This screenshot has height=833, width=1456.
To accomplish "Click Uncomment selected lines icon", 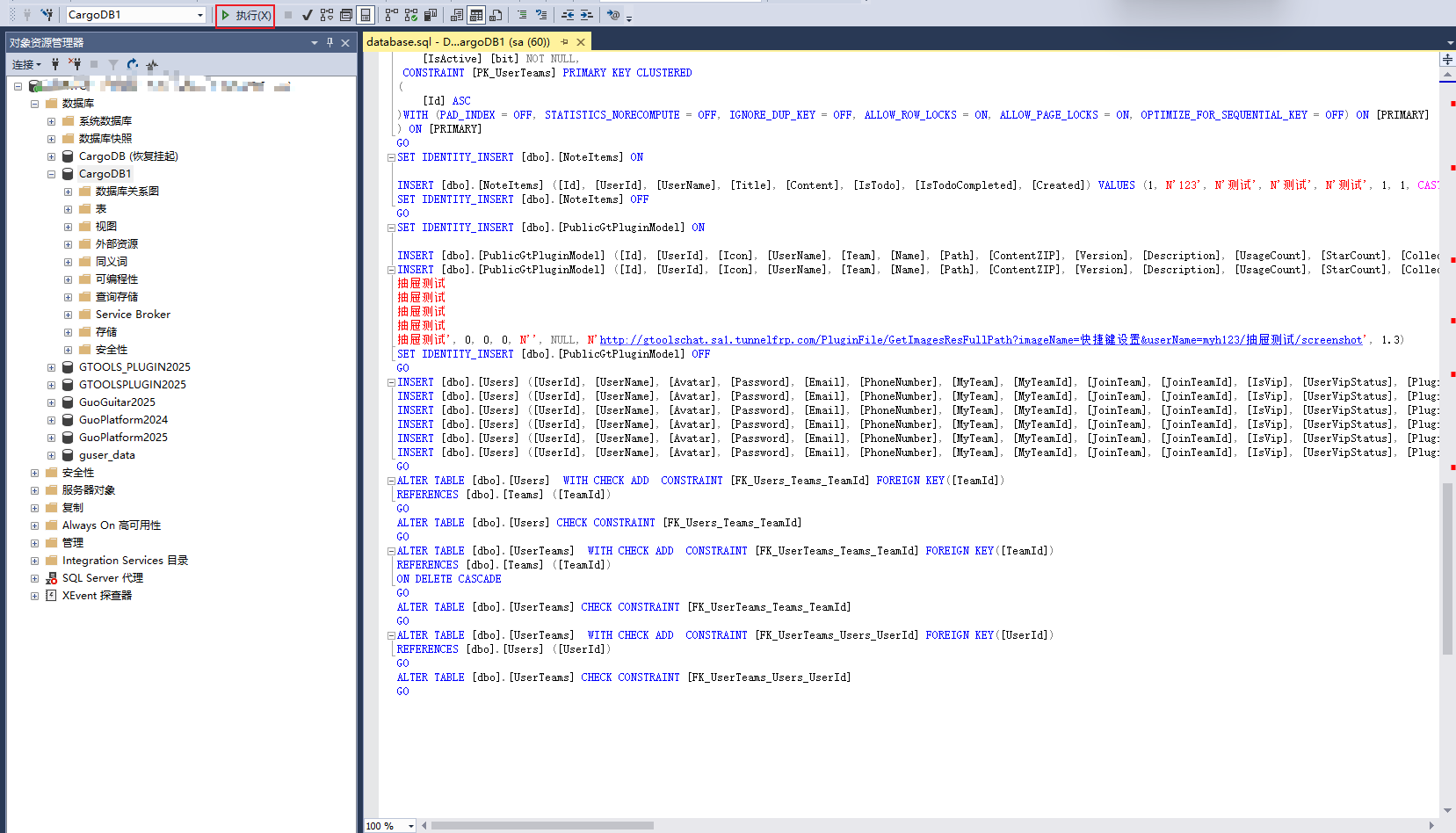I will pos(541,15).
